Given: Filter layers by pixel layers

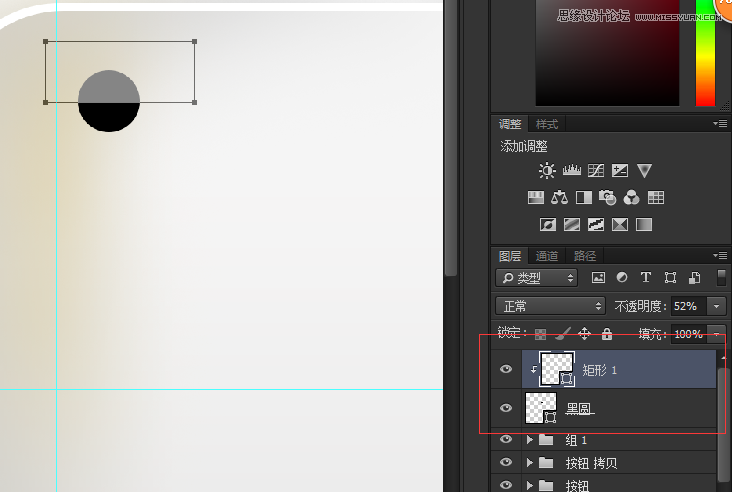Looking at the screenshot, I should pyautogui.click(x=598, y=278).
